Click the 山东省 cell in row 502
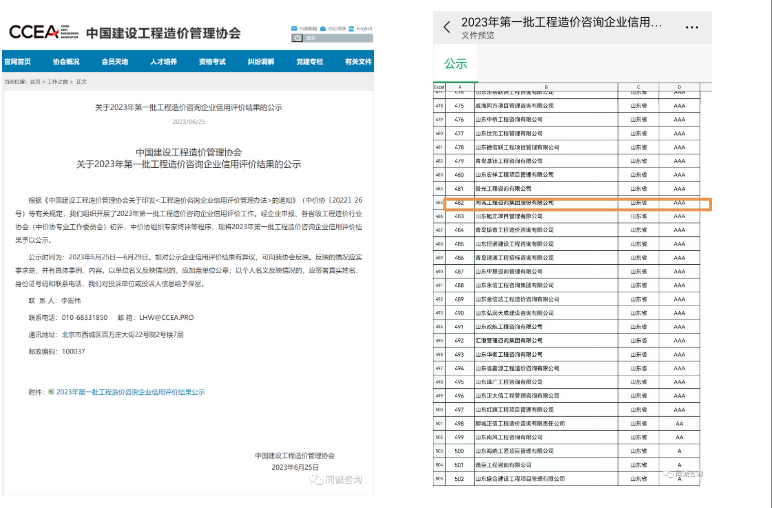 638,478
